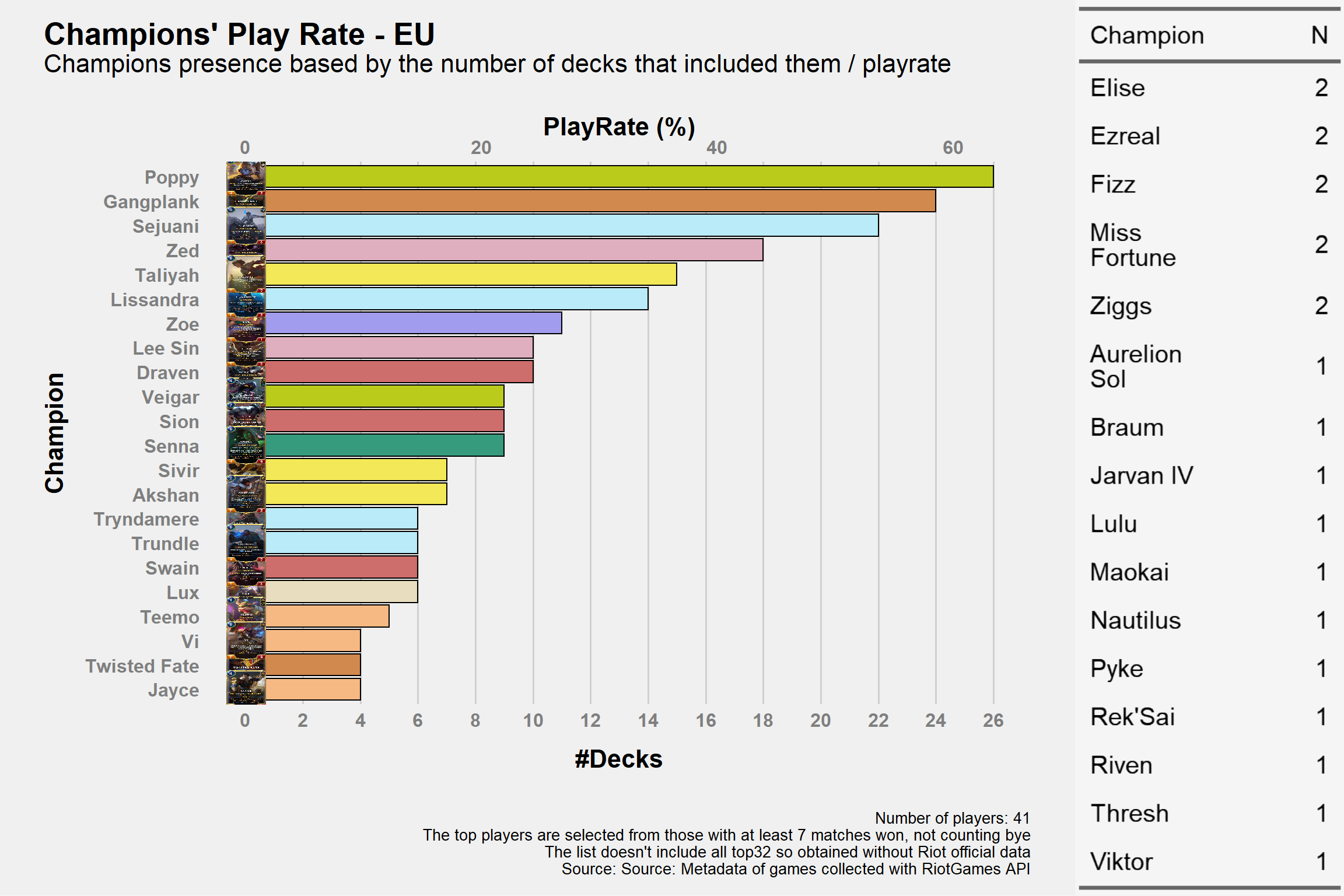Select the Taliyah card icon

coord(246,275)
